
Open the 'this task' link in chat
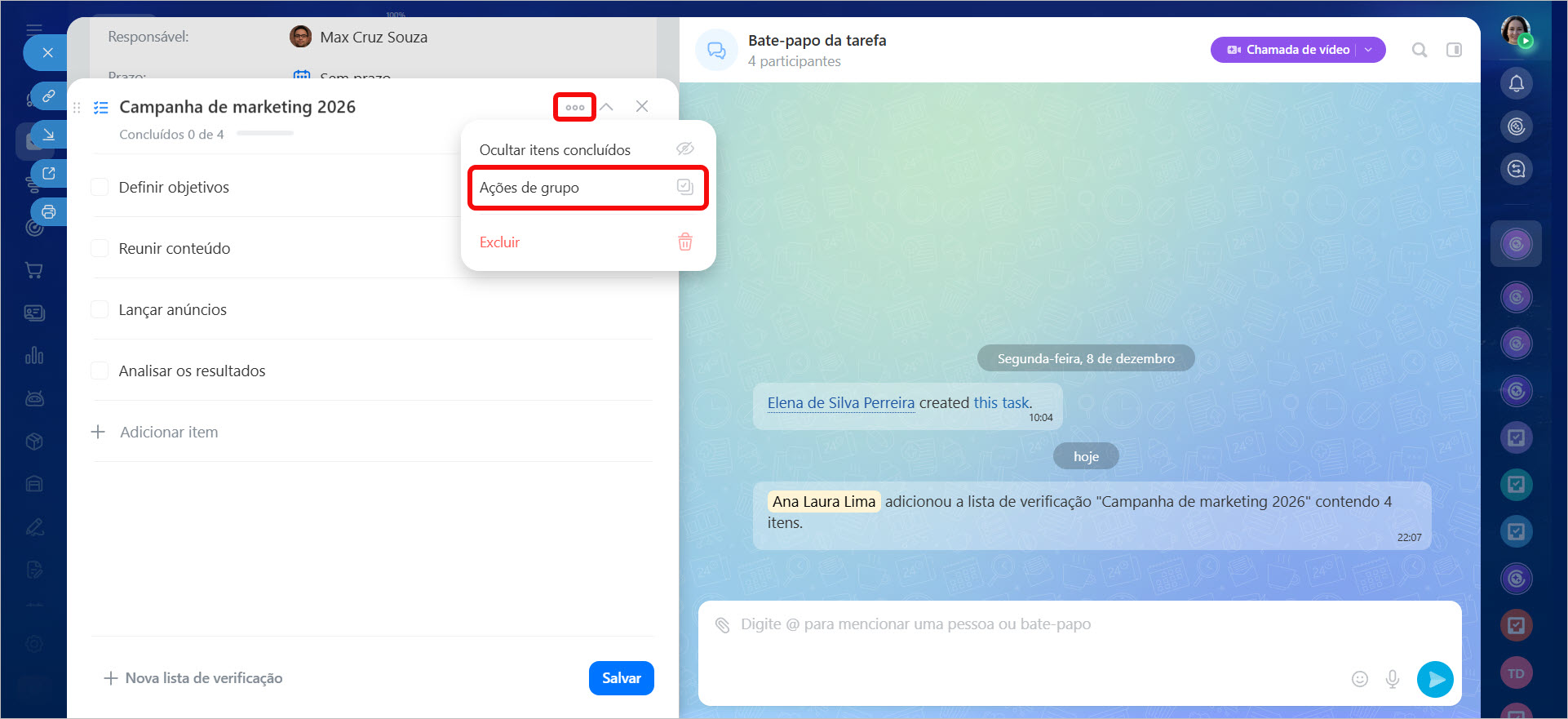click(x=1001, y=402)
